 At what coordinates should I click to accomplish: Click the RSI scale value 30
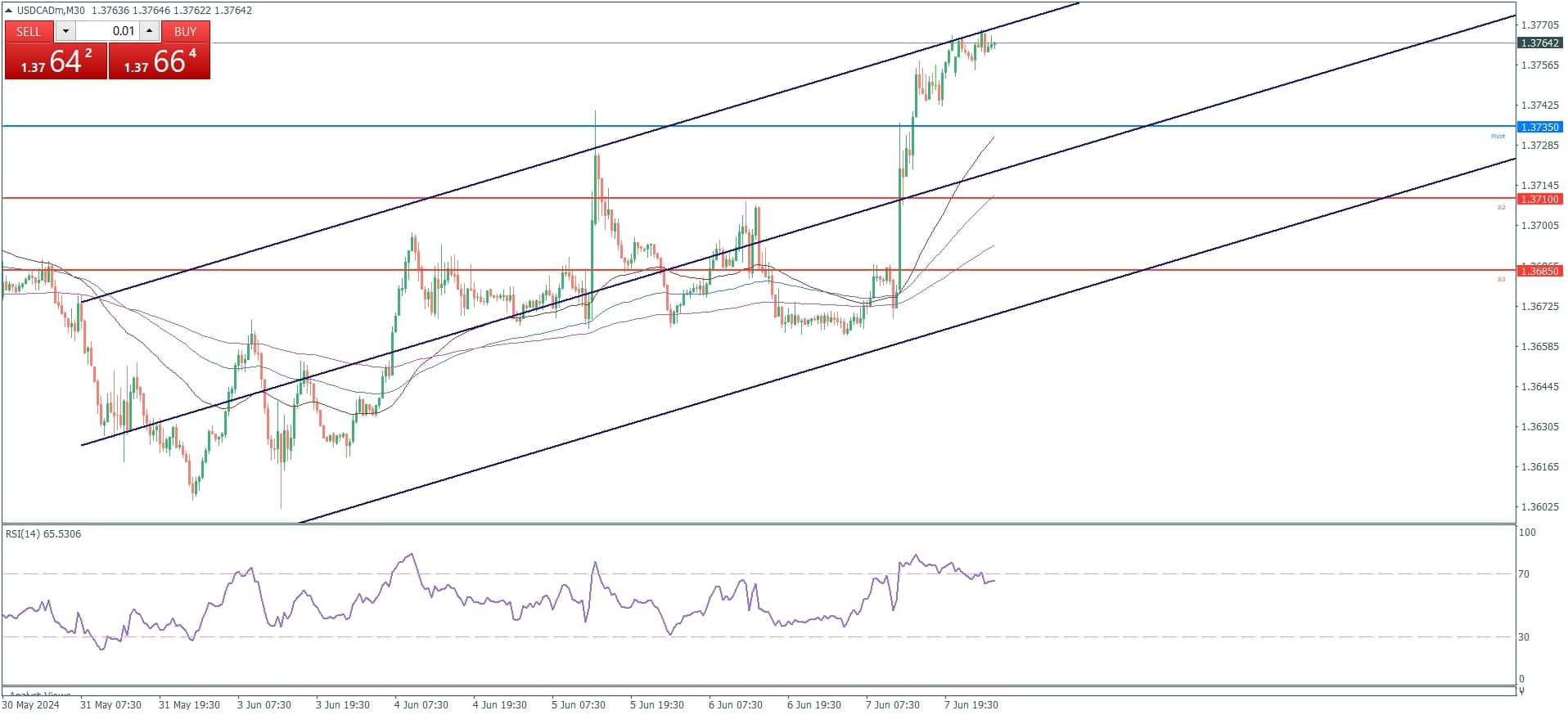coord(1524,637)
